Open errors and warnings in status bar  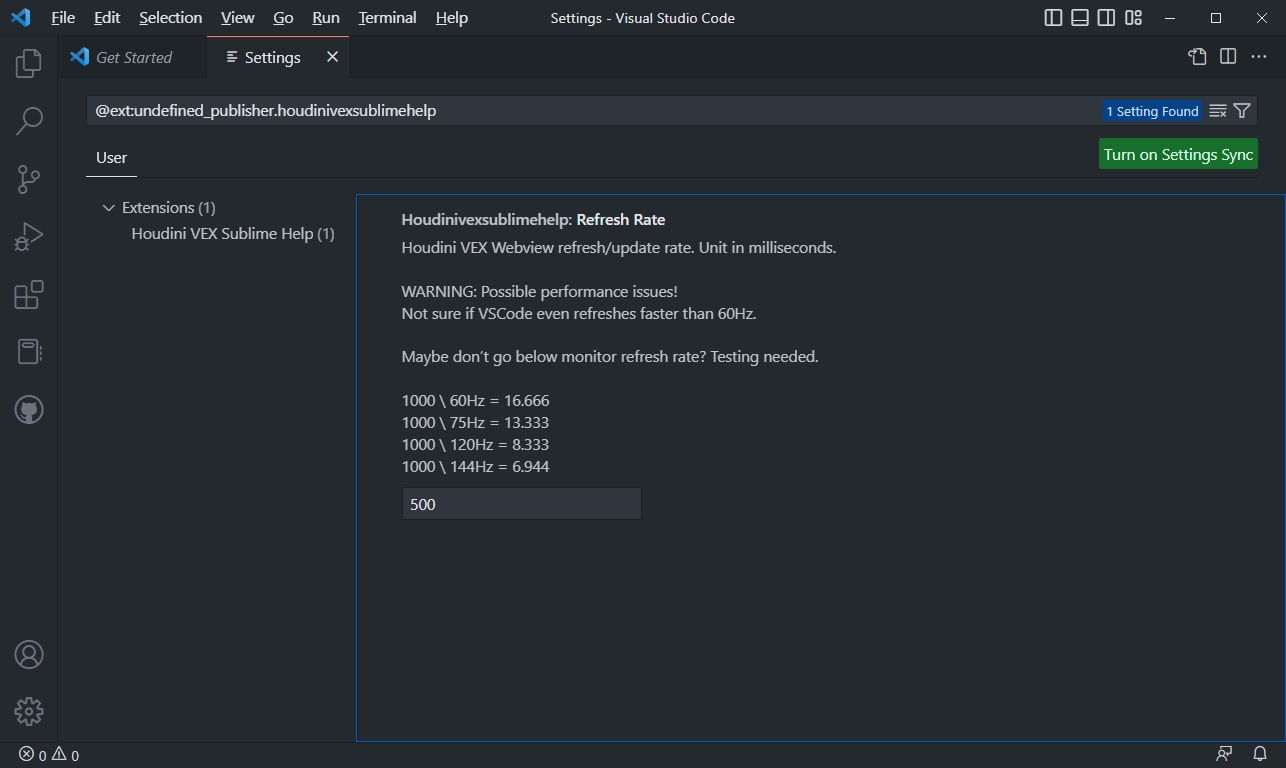click(x=49, y=755)
